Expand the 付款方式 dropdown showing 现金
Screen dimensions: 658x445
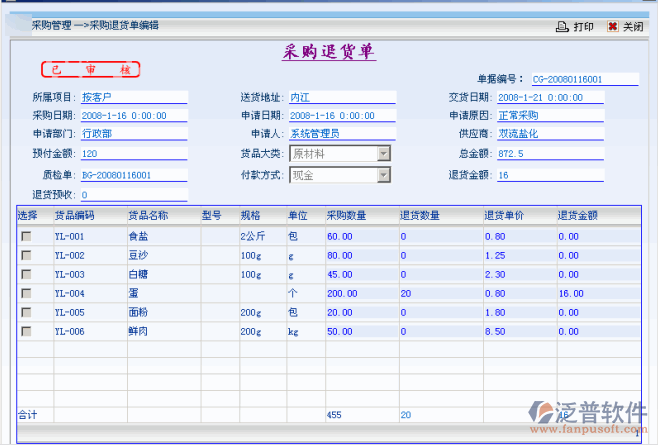tap(383, 176)
